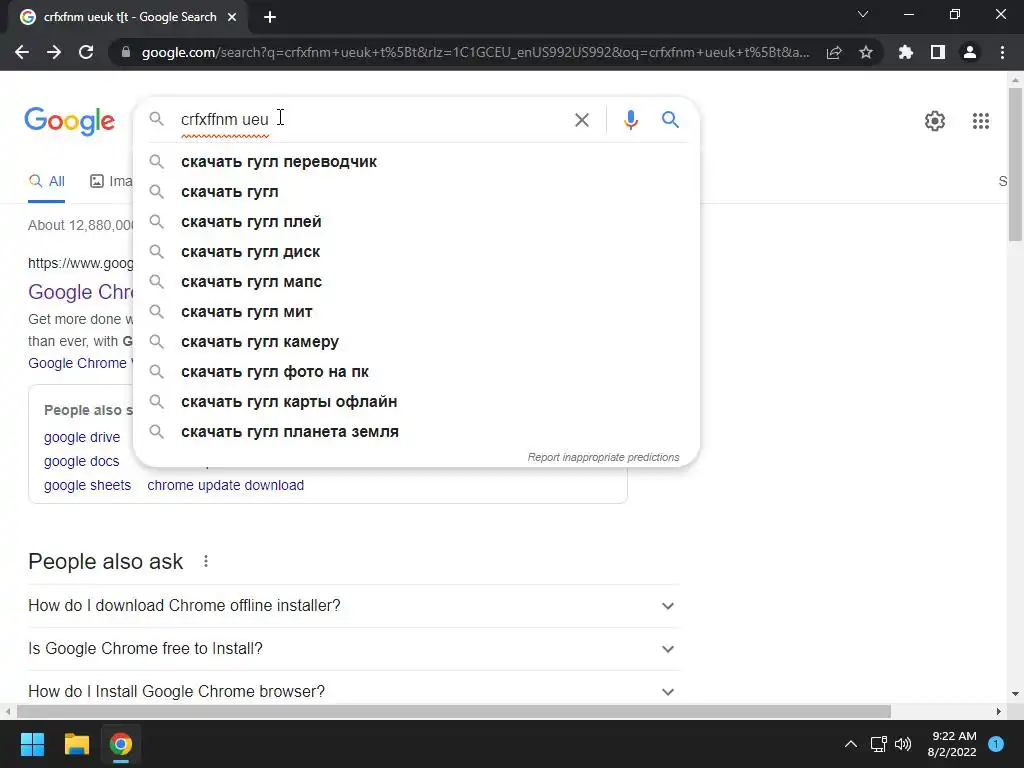Toggle the browser side panel icon

(938, 52)
